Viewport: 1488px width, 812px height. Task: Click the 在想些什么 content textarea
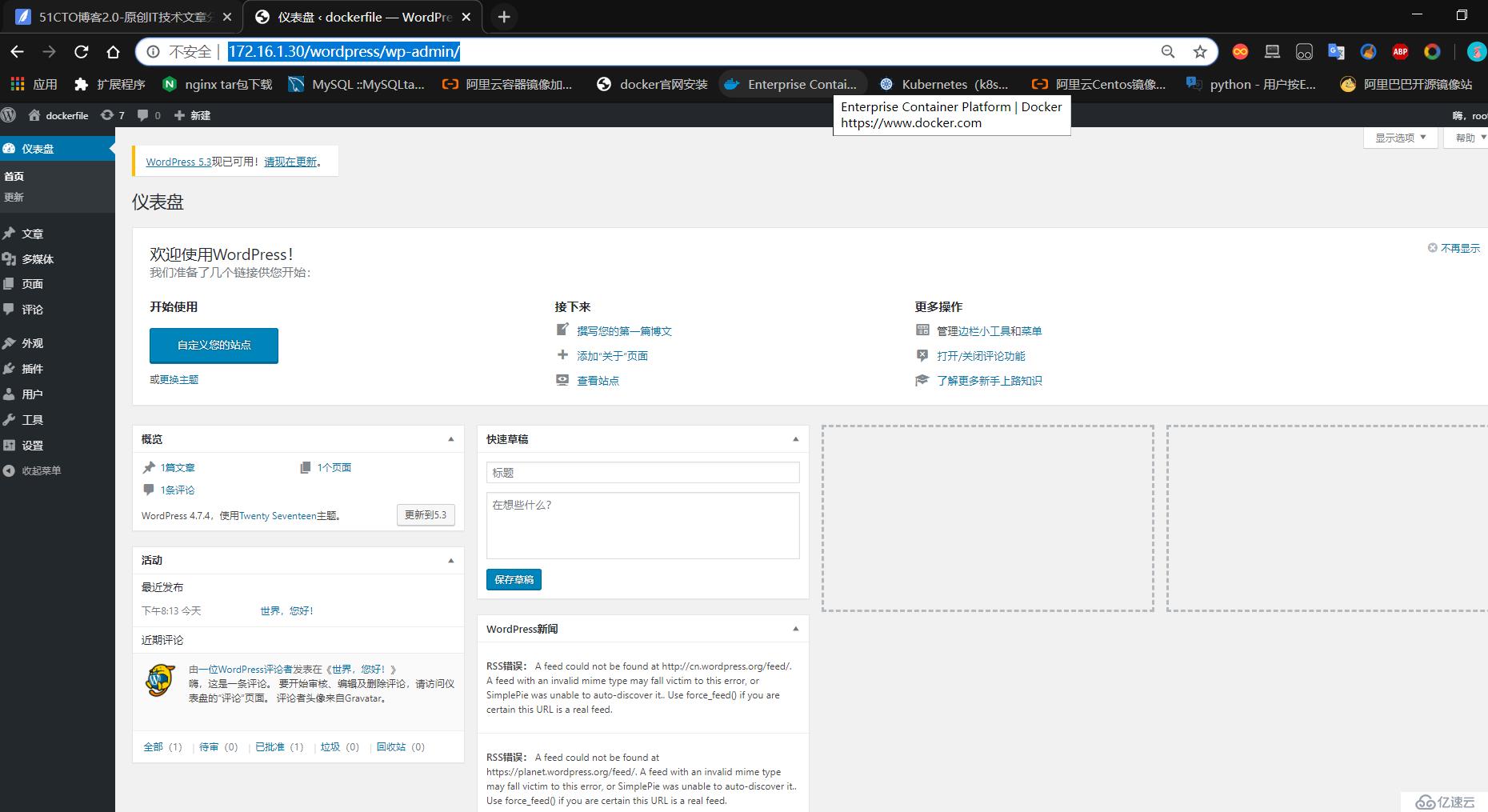point(642,526)
